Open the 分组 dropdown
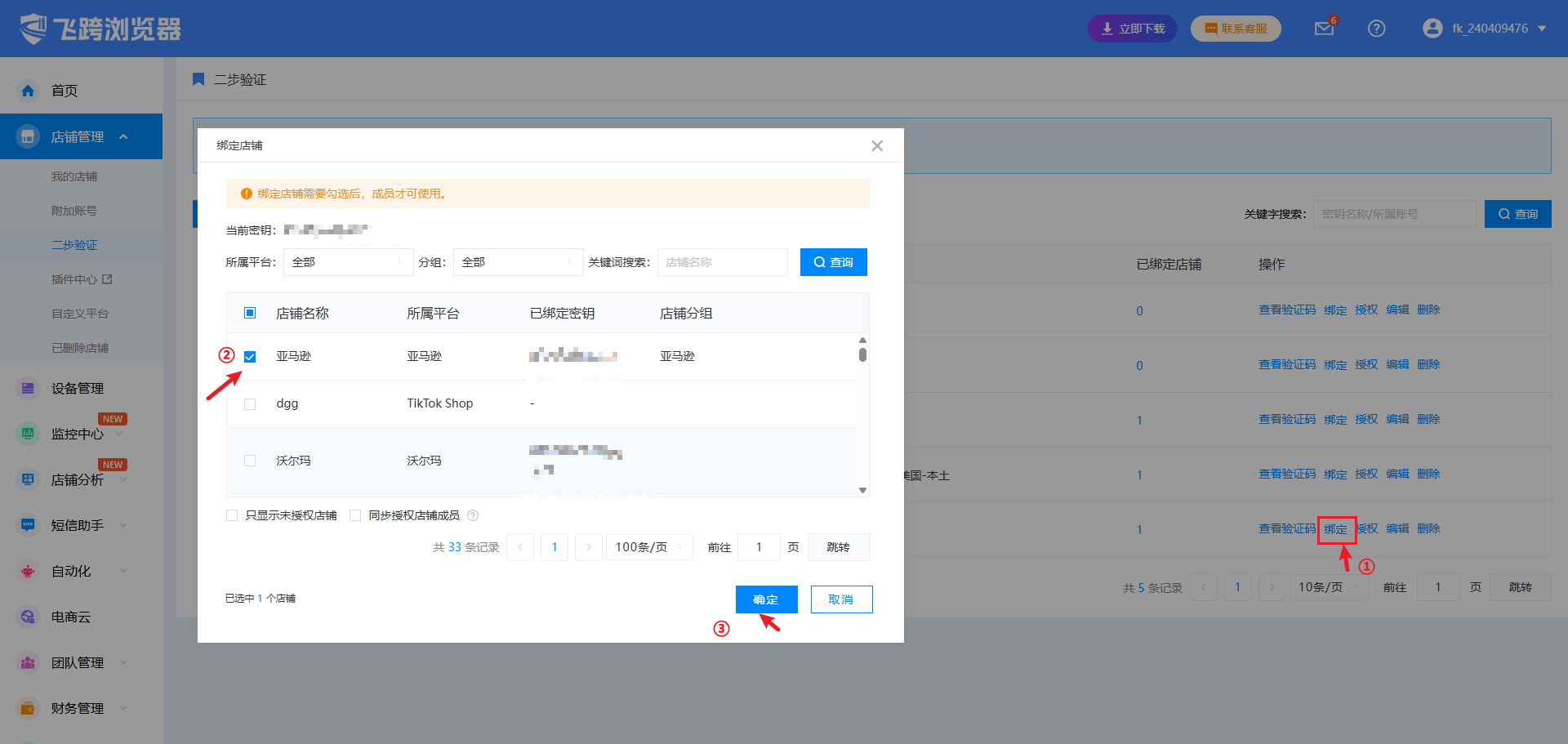 518,262
